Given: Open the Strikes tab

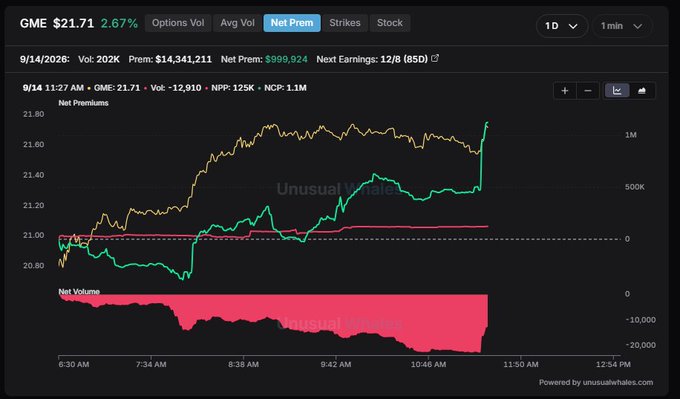Looking at the screenshot, I should (x=345, y=23).
